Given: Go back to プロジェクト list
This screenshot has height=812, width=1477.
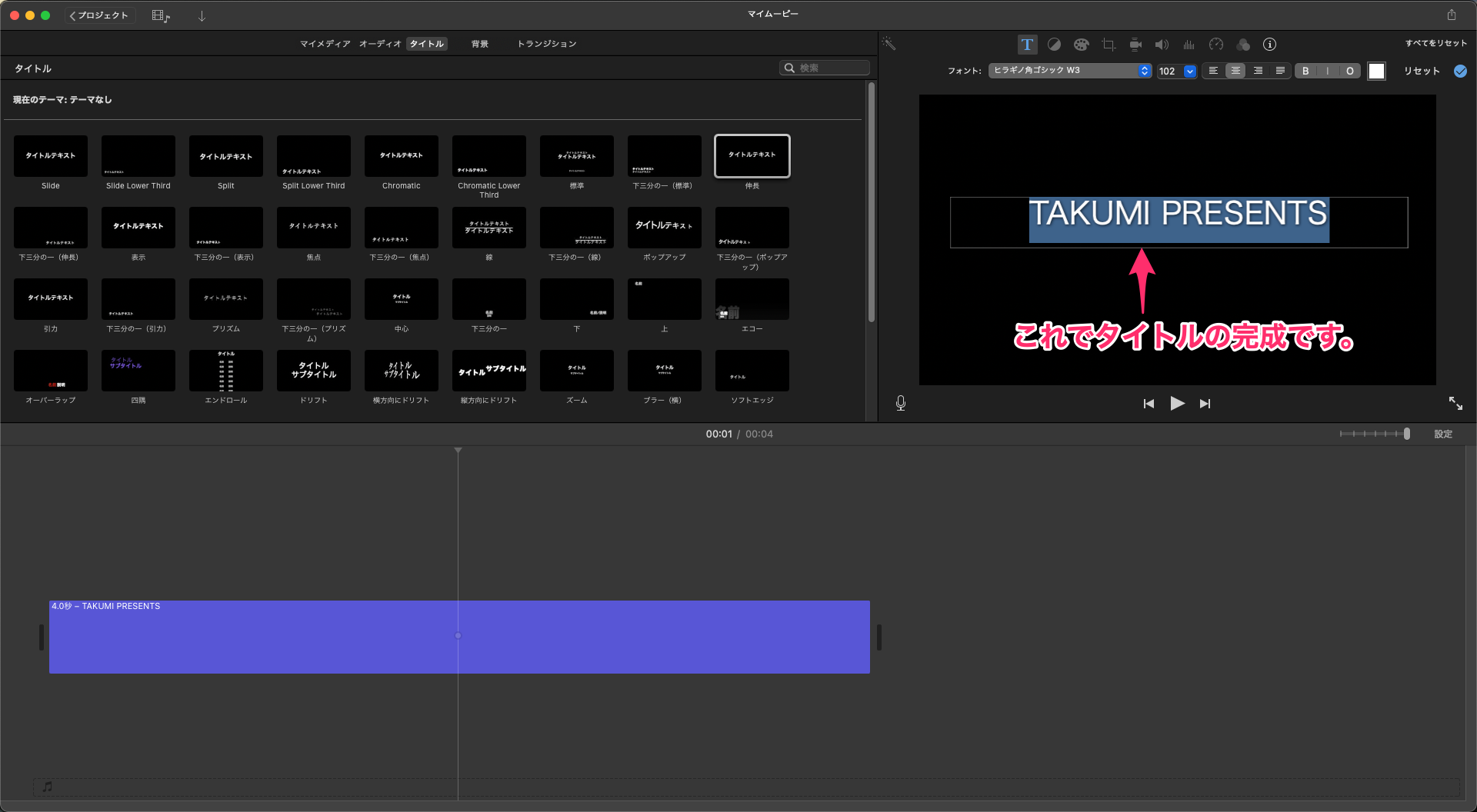Looking at the screenshot, I should click(99, 15).
